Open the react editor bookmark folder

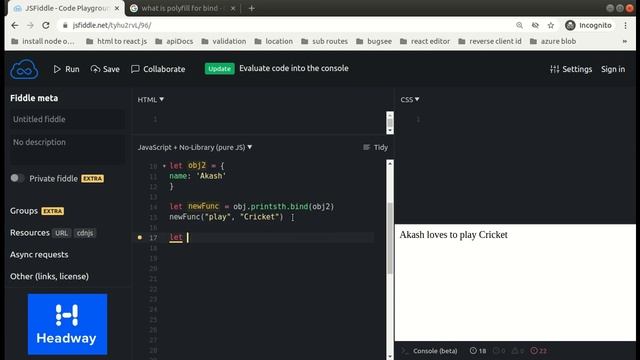[x=425, y=41]
